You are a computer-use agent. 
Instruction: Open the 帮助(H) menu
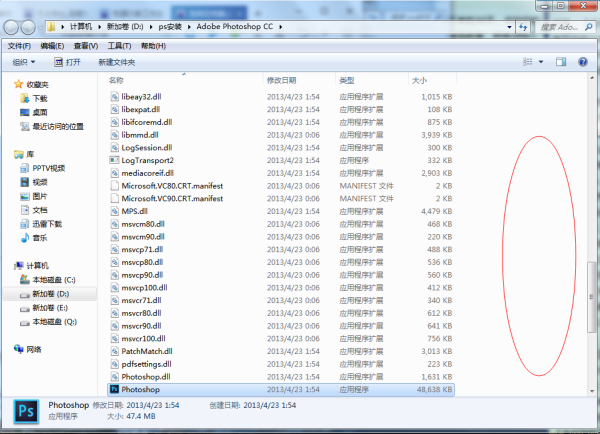point(153,46)
